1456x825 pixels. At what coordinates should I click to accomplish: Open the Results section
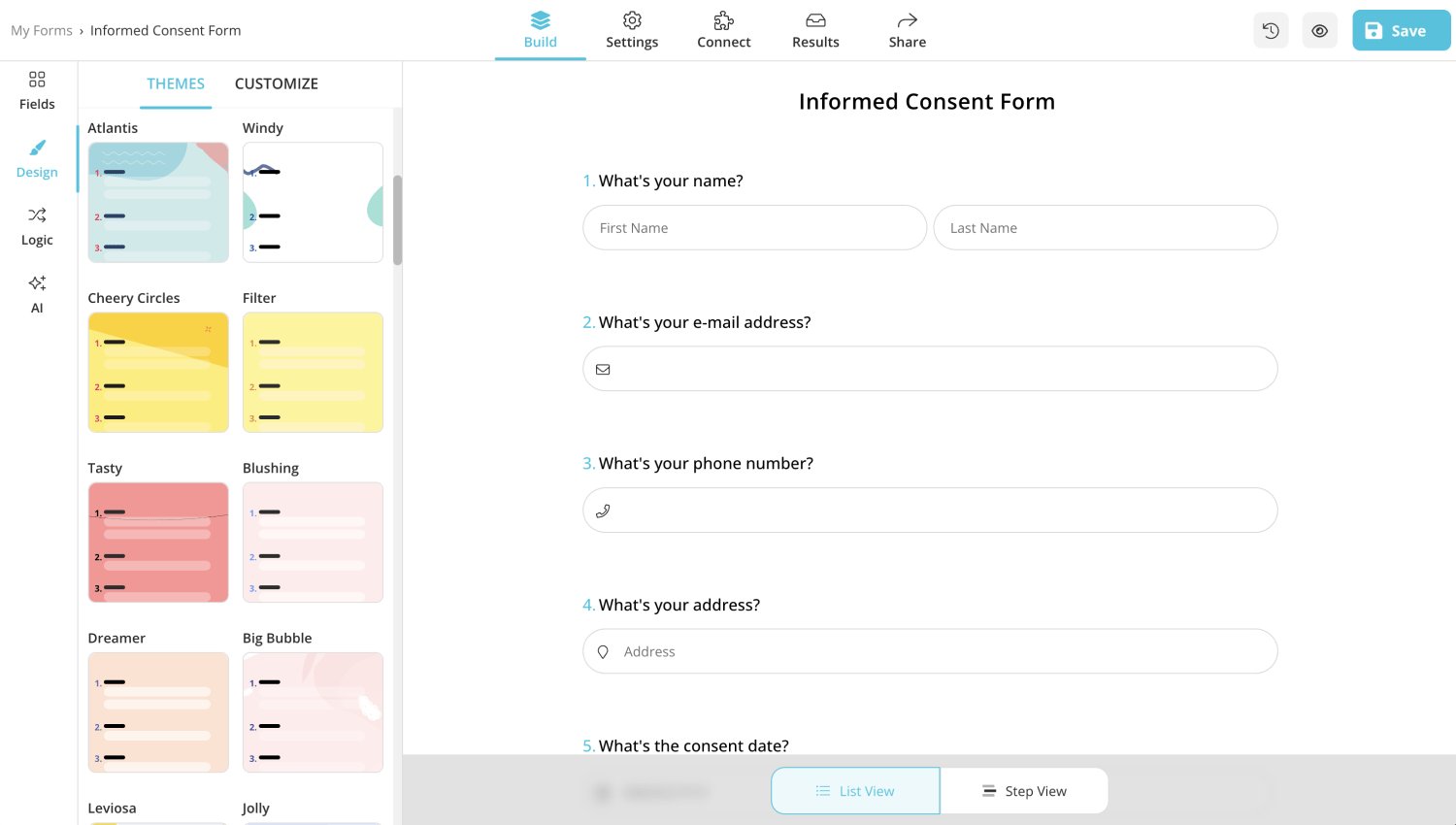pyautogui.click(x=814, y=30)
